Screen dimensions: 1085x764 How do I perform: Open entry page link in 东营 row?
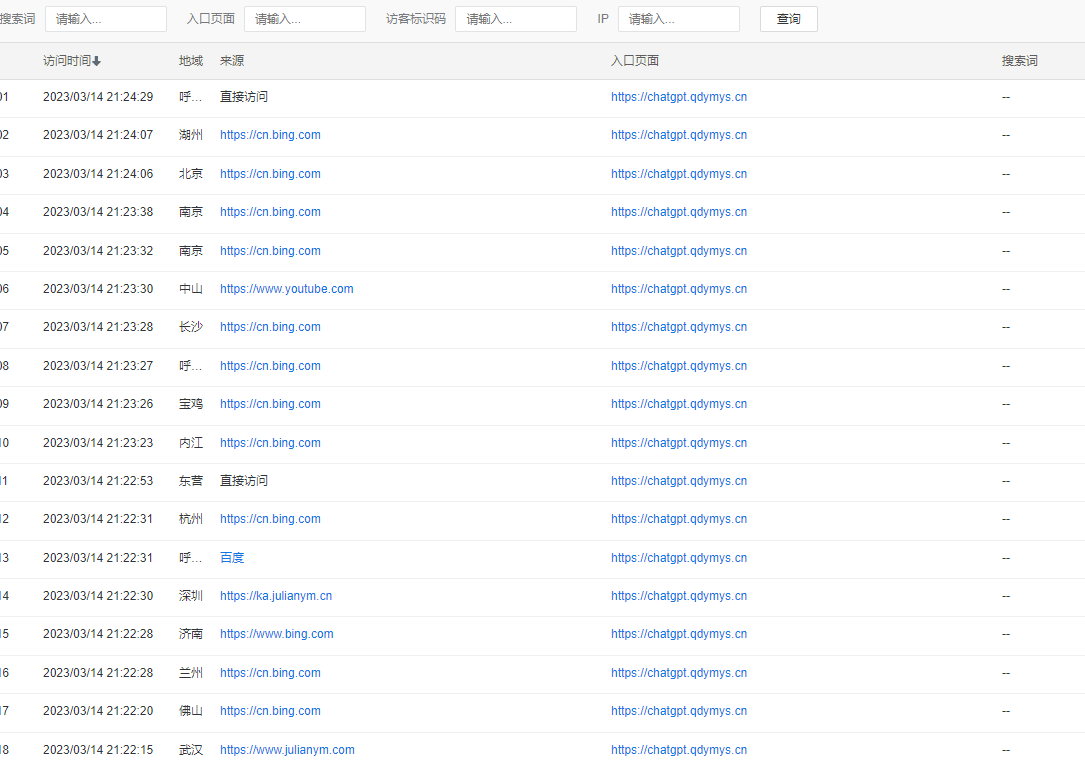679,481
